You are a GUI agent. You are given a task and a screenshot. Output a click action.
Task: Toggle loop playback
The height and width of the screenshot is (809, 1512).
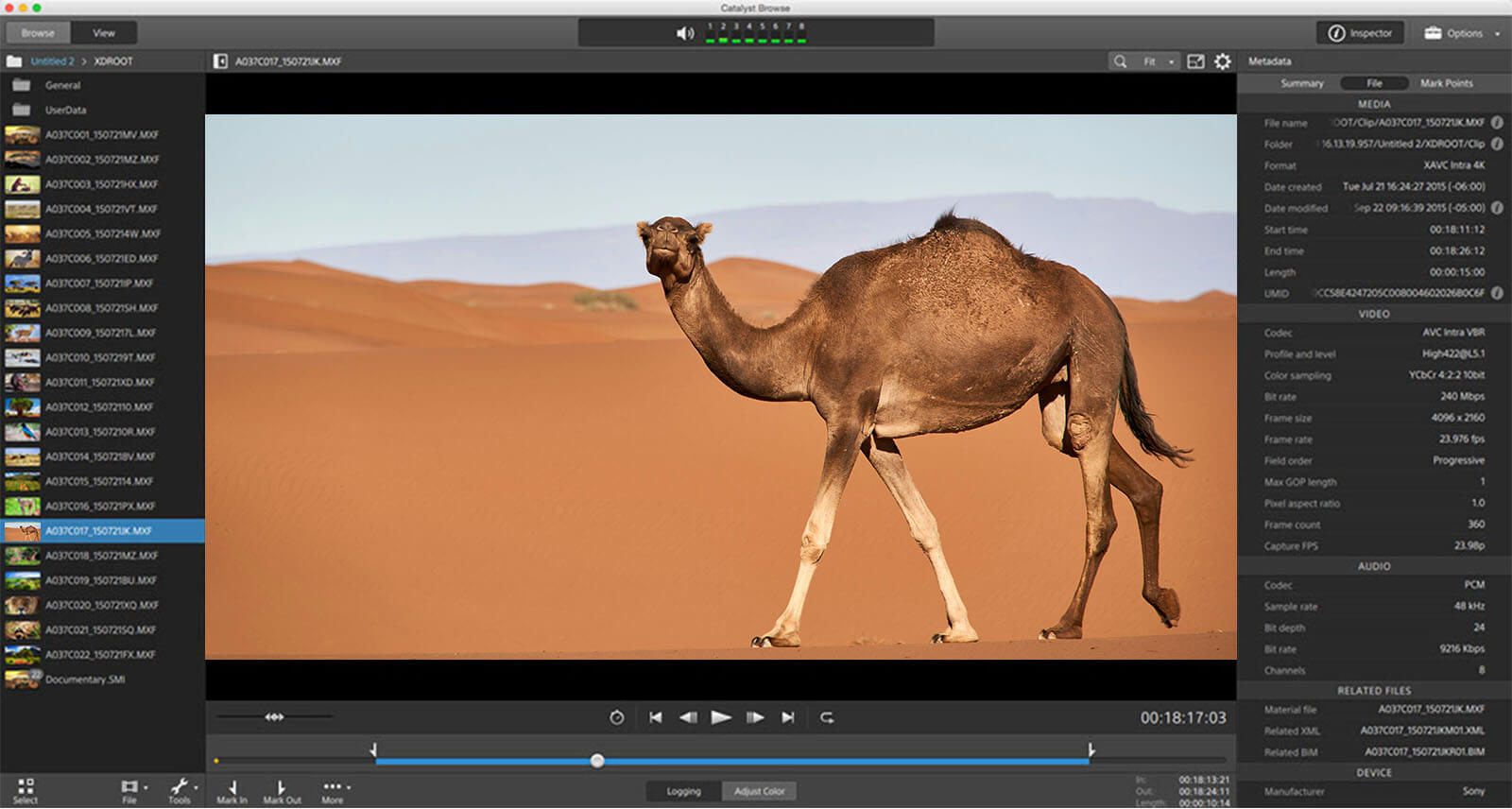(x=827, y=718)
